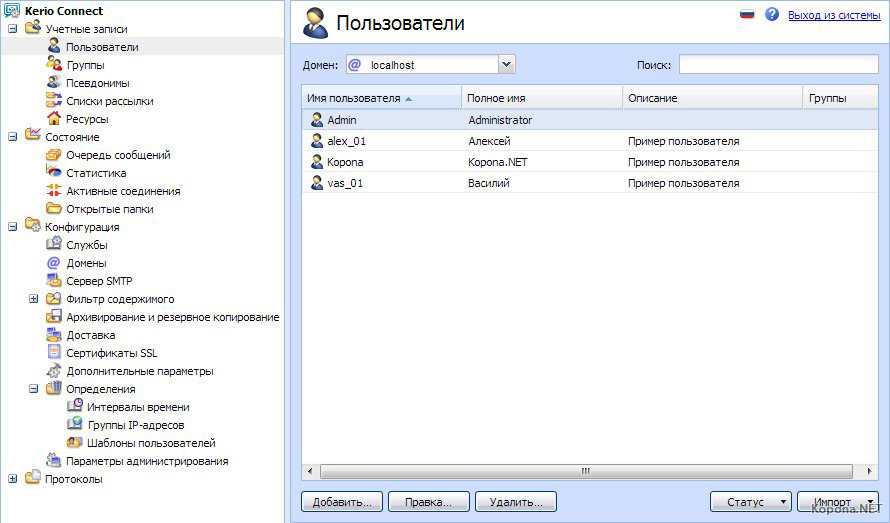This screenshot has height=523, width=890.
Task: Open Псевдонимы in the sidebar
Action: pos(97,83)
